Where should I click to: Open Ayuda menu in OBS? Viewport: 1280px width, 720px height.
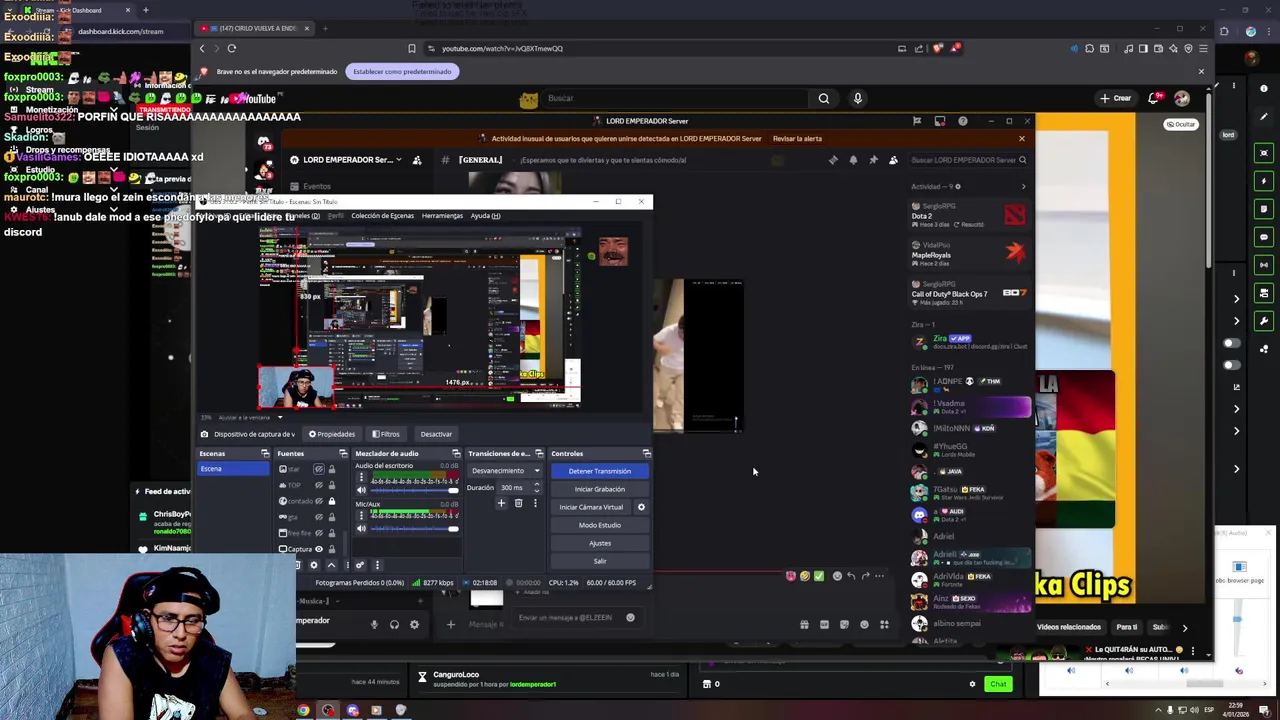[x=485, y=216]
